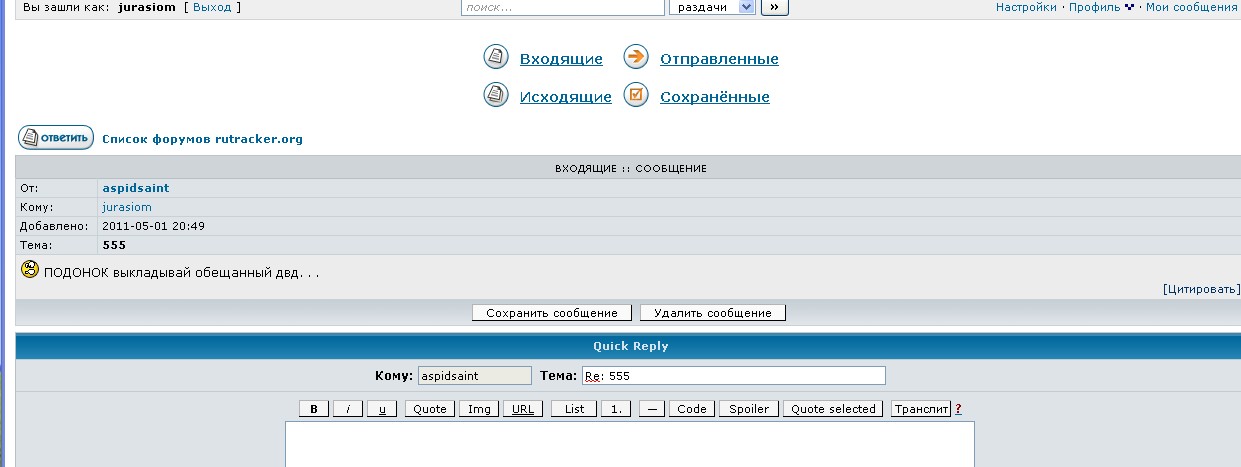Click the Исходящие outbox folder icon
This screenshot has width=1241, height=467.
coord(496,95)
